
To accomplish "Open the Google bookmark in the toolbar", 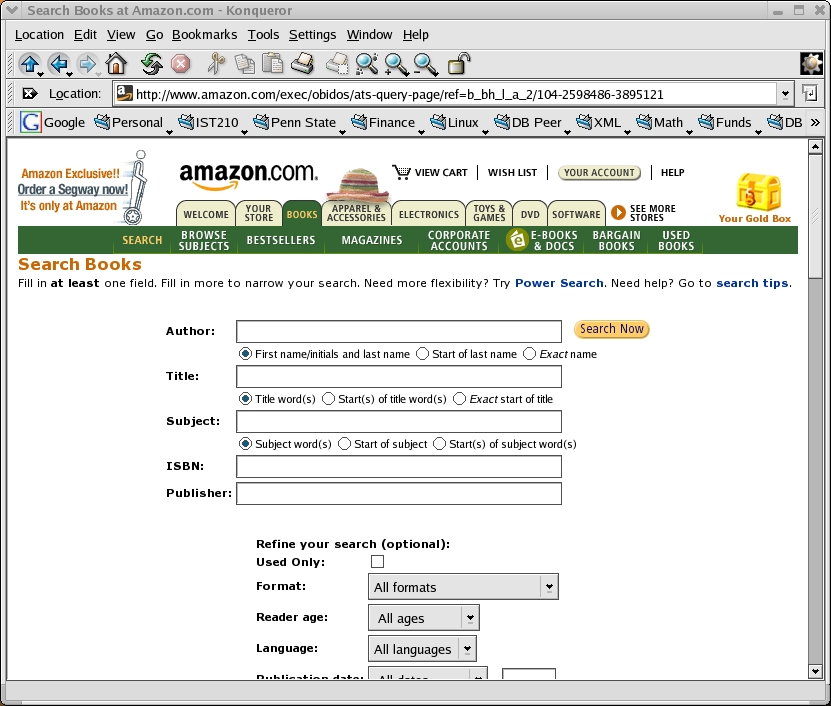I will 52,122.
